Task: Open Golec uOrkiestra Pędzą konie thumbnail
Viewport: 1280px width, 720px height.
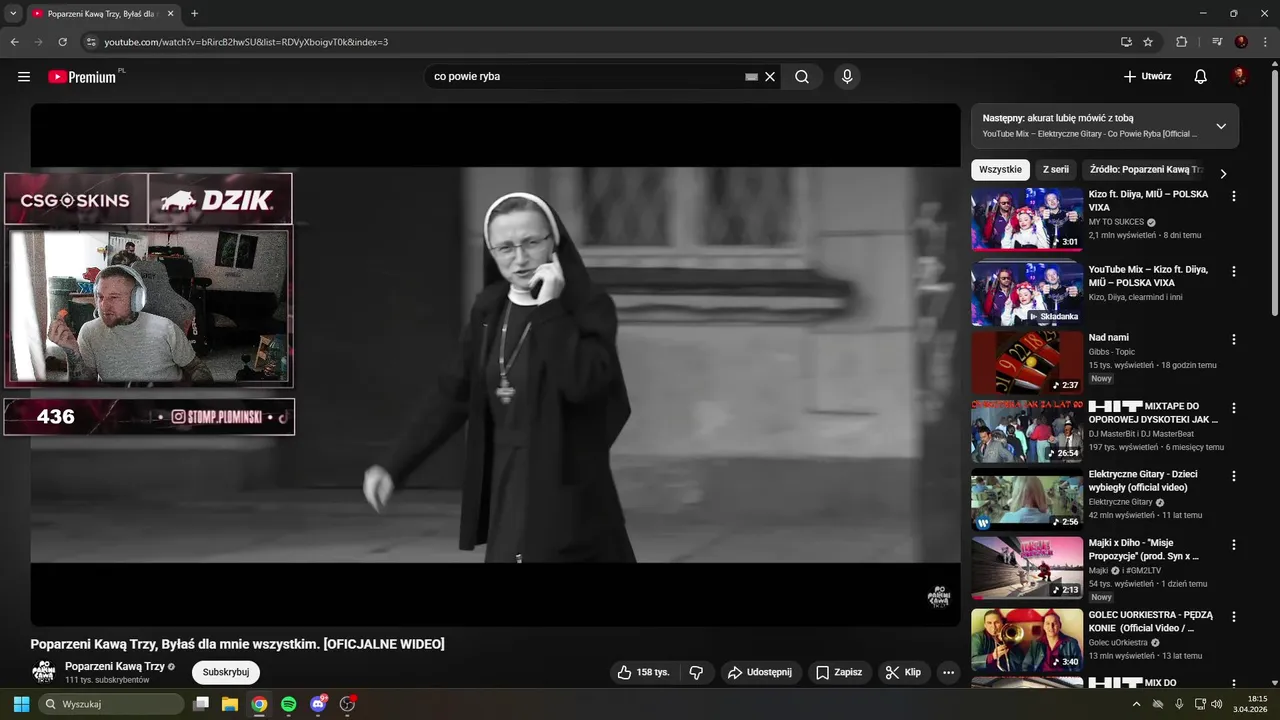Action: 1027,640
